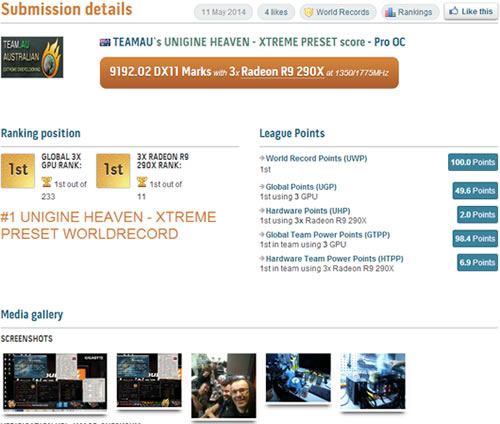
Task: Click '1st in team using 3x Radeon R9 290X' text
Action: (327, 269)
